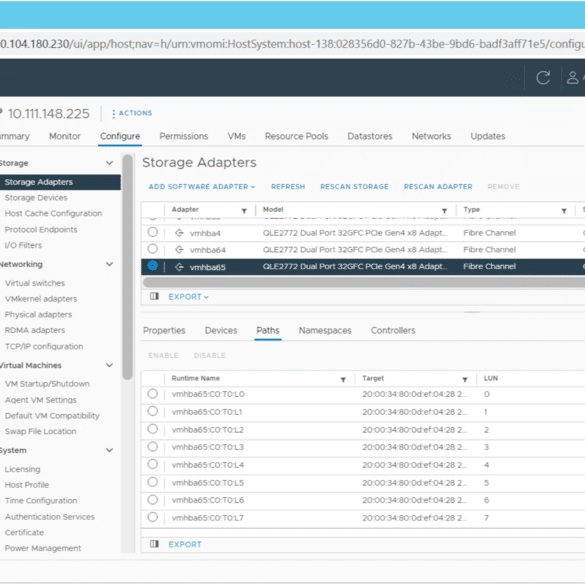585x585 pixels.
Task: Switch to the Devices sub-tab
Action: [x=221, y=331]
